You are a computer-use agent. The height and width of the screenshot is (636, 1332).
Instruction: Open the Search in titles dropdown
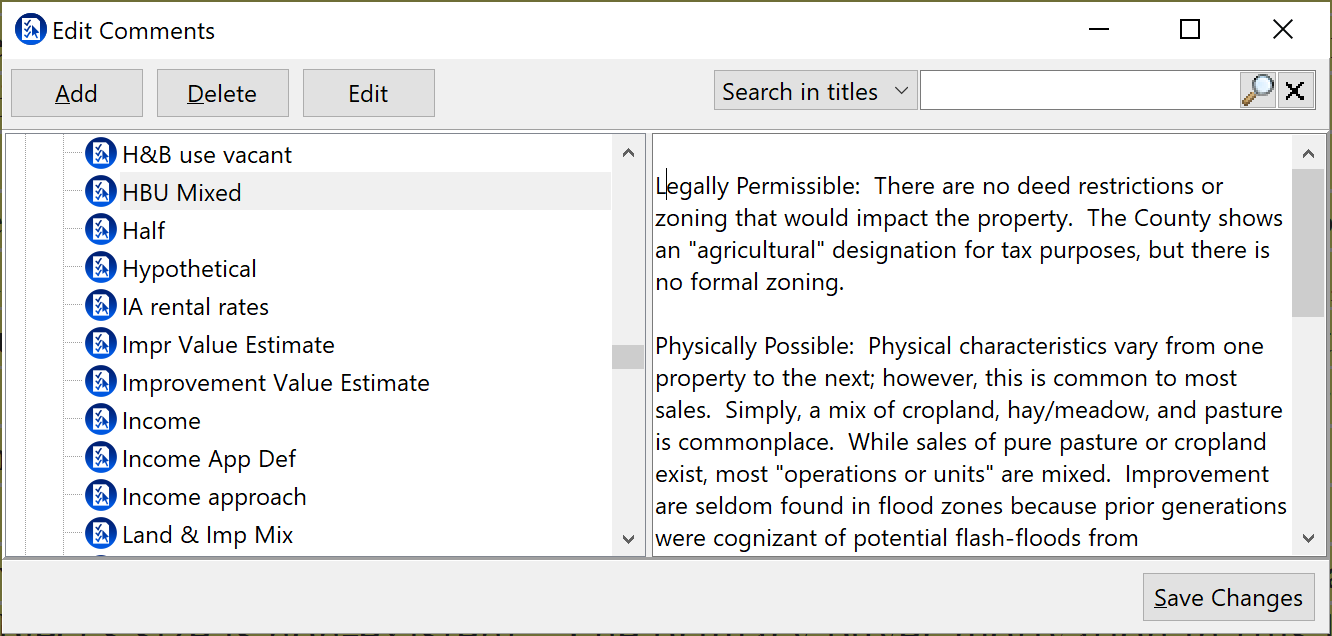pos(815,92)
